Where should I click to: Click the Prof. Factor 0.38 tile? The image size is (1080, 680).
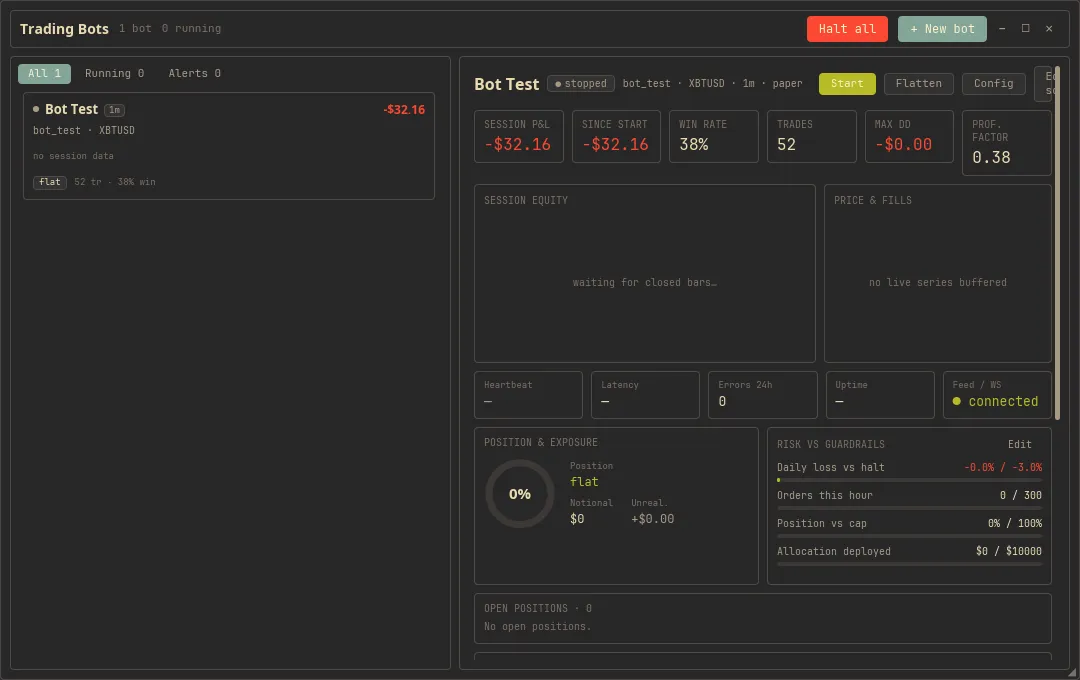[1007, 143]
